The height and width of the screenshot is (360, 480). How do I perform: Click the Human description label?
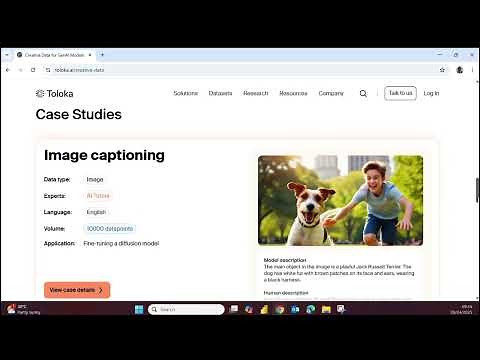click(x=286, y=293)
